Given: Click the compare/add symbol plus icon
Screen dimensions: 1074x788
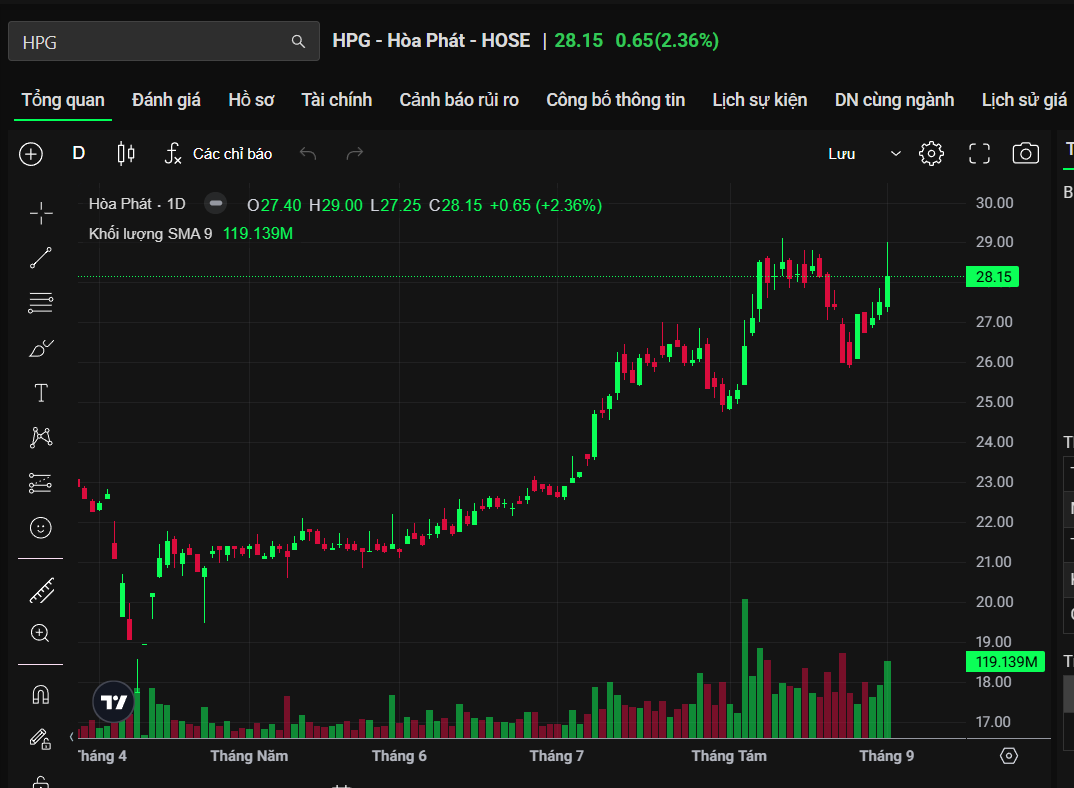Looking at the screenshot, I should [x=31, y=153].
